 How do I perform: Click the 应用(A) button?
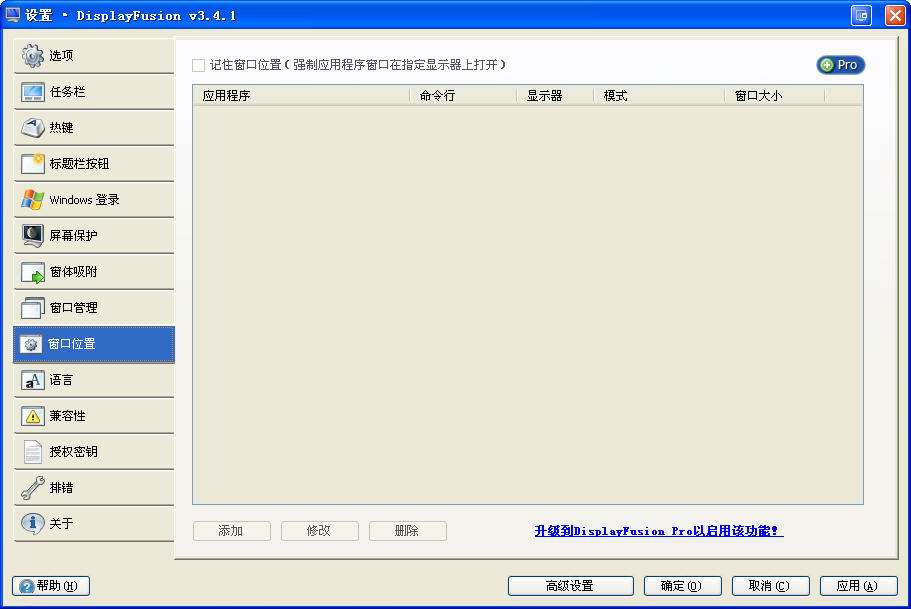(x=858, y=586)
